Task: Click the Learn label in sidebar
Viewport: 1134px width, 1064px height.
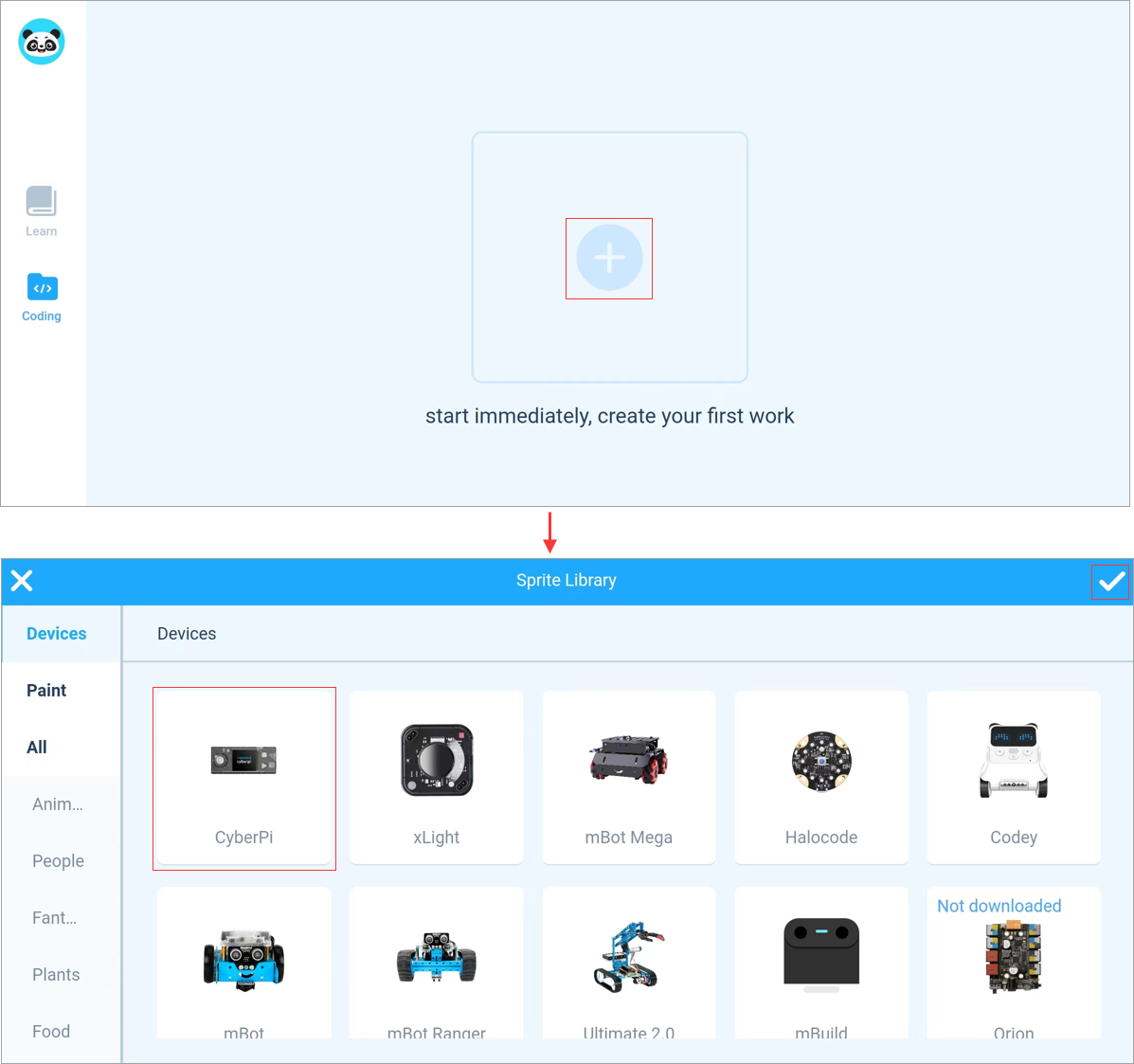Action: (42, 231)
